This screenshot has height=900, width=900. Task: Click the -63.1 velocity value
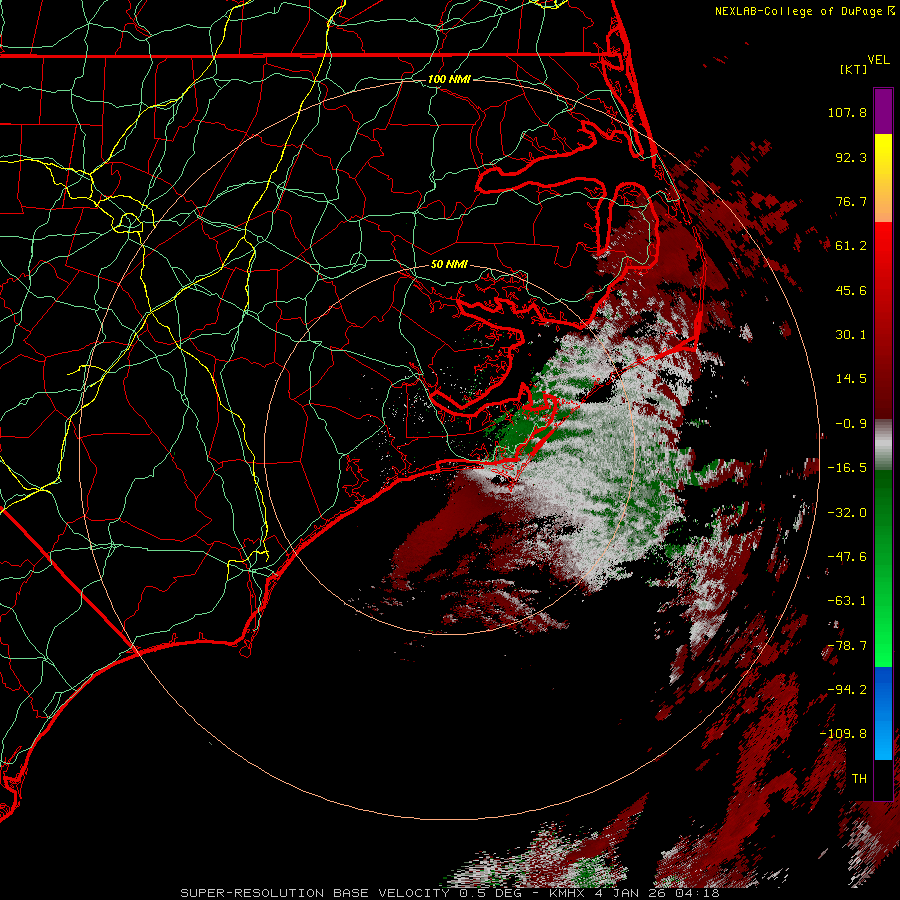coord(847,601)
